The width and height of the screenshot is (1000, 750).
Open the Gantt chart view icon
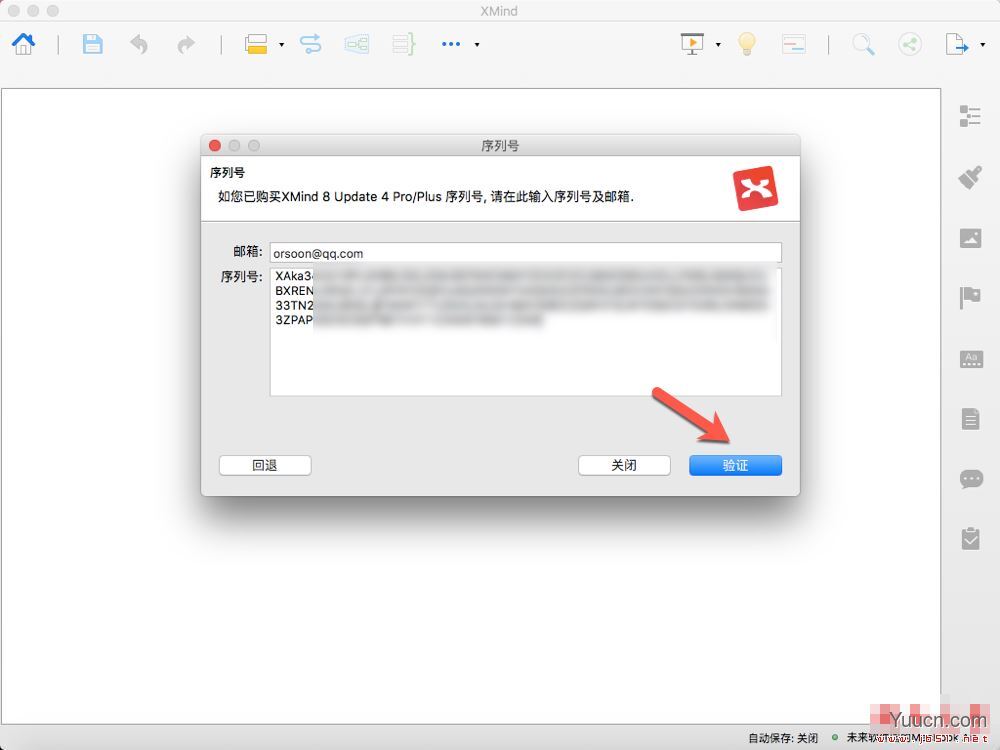point(794,44)
